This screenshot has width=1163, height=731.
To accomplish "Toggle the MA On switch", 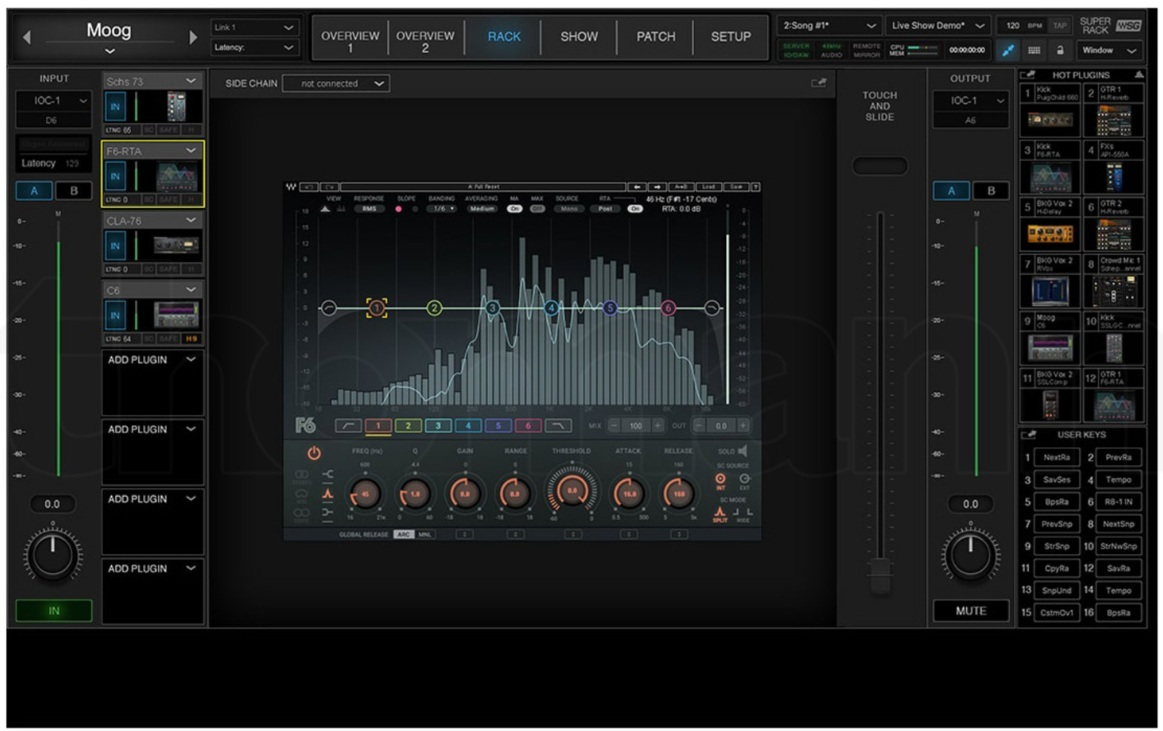I will tap(514, 209).
